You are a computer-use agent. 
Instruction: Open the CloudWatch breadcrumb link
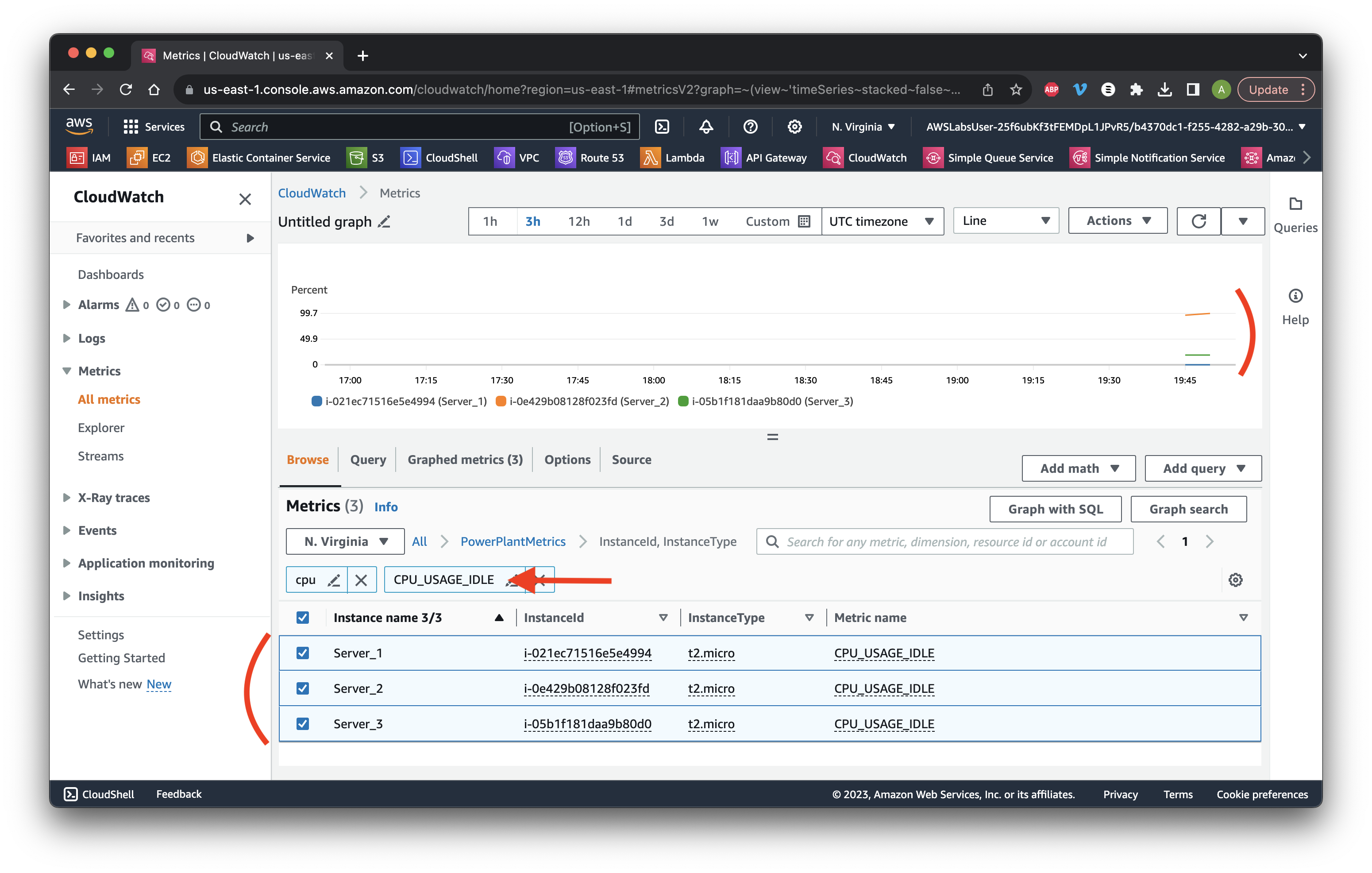[x=312, y=193]
